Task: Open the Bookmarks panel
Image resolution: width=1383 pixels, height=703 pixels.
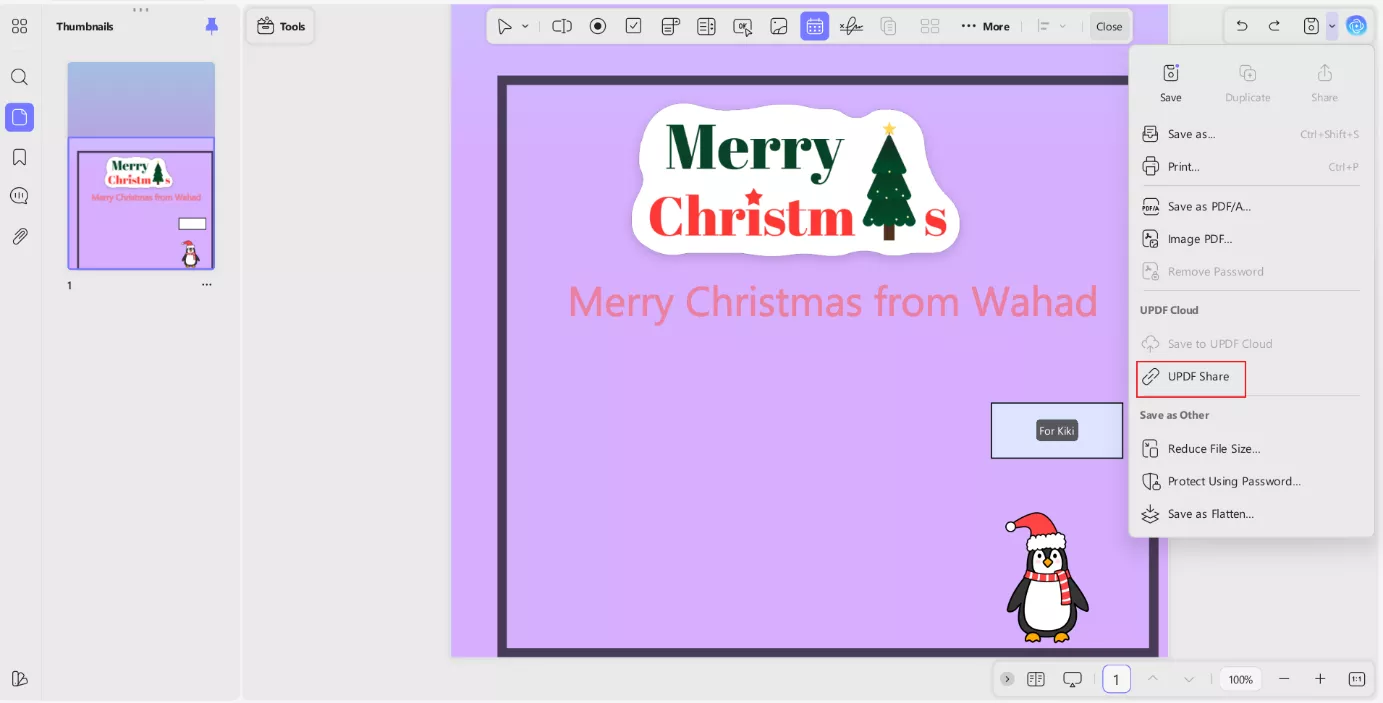Action: 19,156
